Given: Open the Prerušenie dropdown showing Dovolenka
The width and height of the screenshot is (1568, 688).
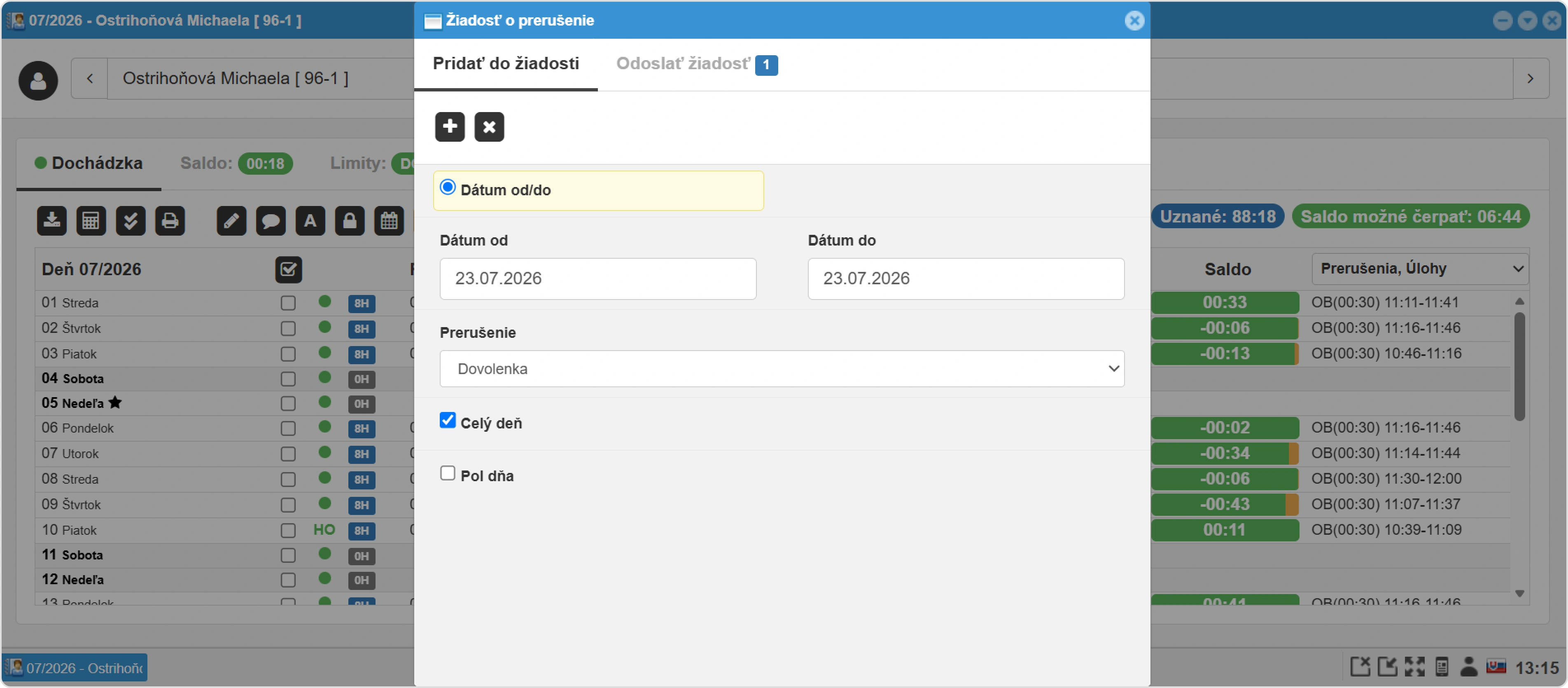Looking at the screenshot, I should (x=782, y=368).
